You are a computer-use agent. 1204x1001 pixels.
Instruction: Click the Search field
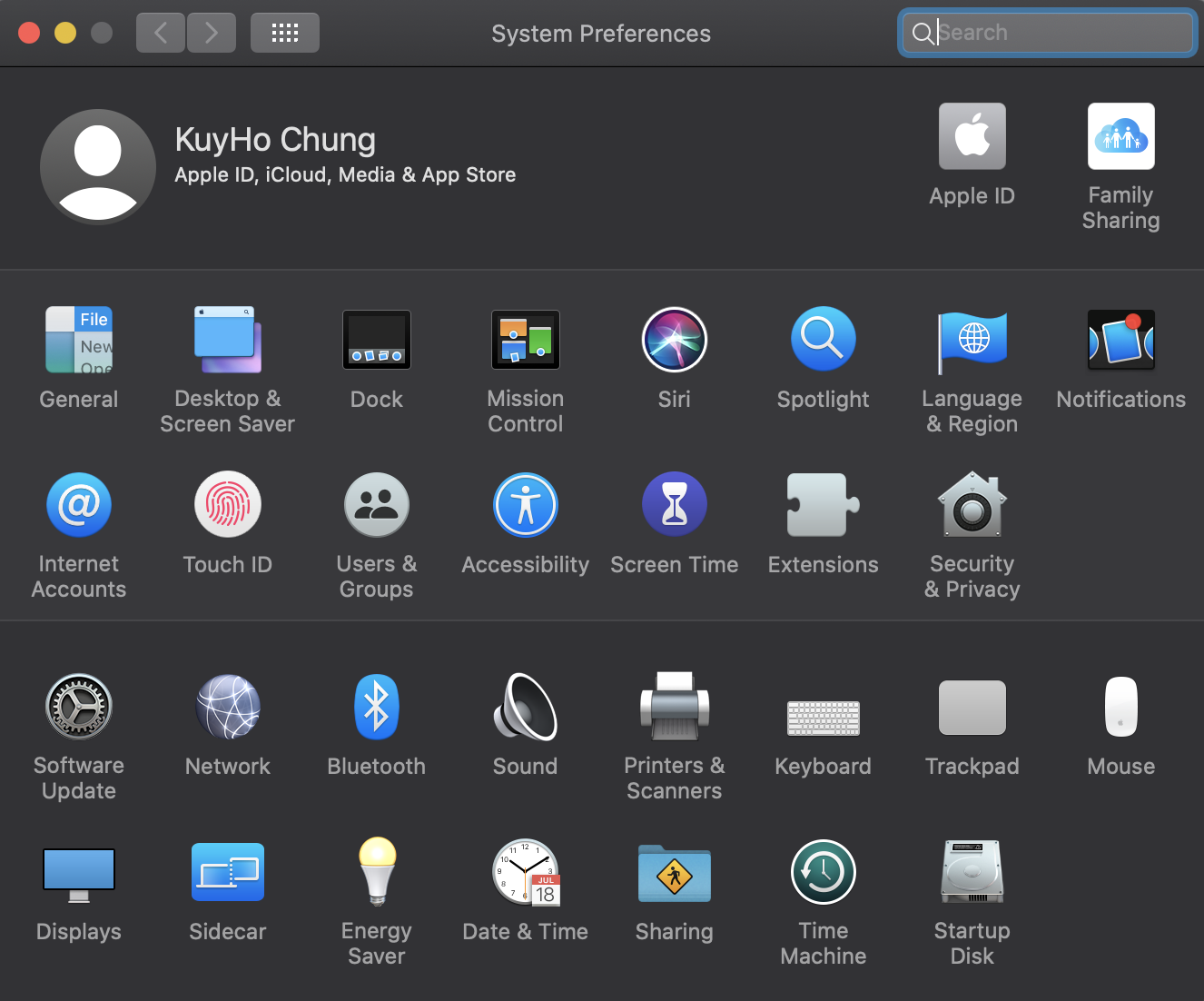[x=1048, y=33]
